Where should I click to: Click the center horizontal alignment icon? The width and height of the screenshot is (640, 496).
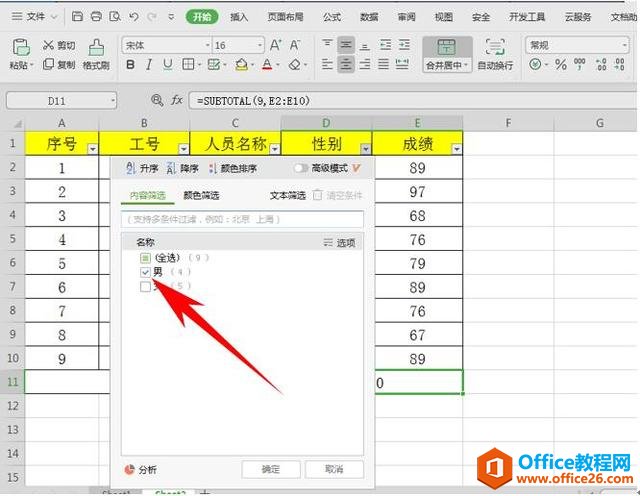[346, 65]
